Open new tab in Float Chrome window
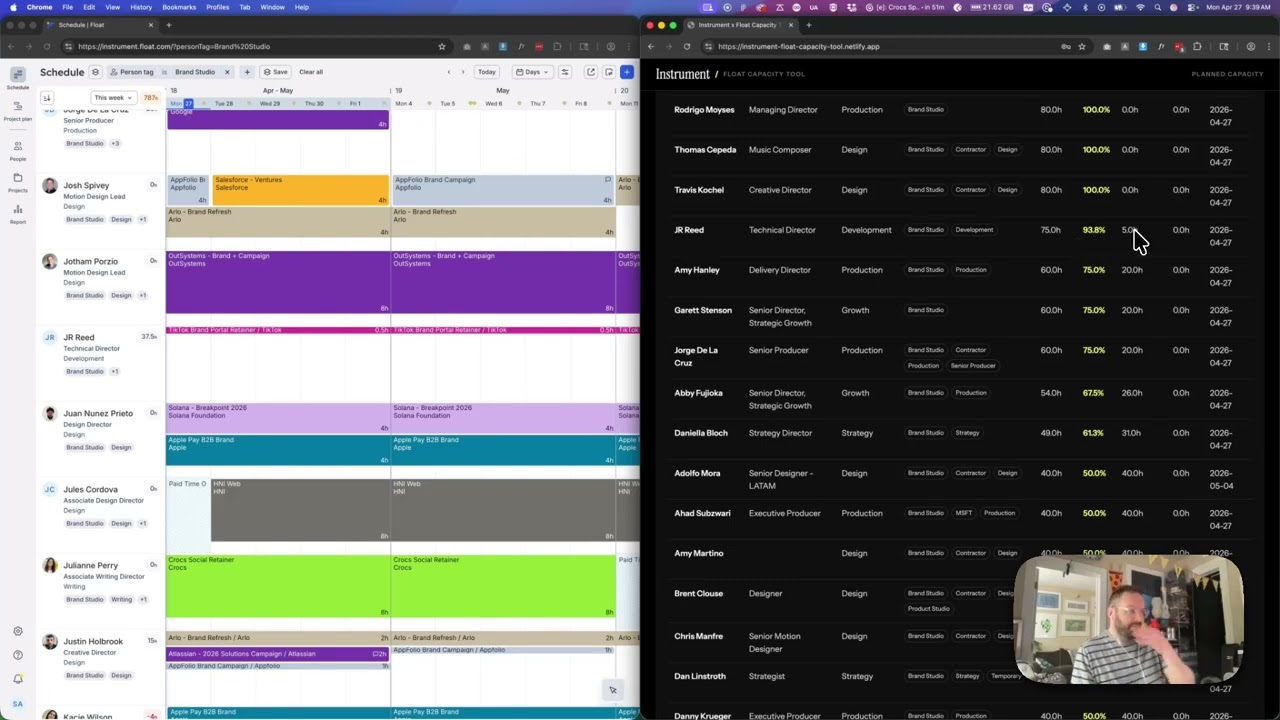Viewport: 1280px width, 720px height. point(168,25)
